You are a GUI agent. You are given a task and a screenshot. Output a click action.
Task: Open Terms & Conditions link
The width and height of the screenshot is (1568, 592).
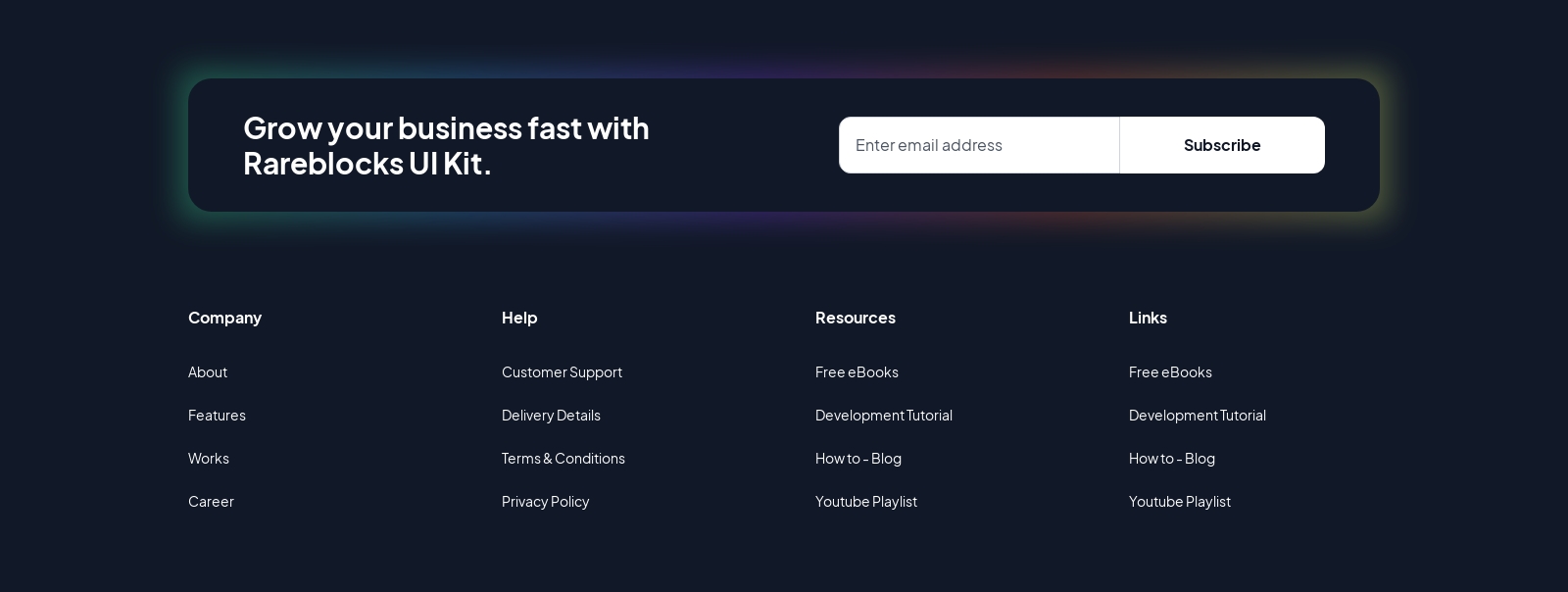click(563, 458)
